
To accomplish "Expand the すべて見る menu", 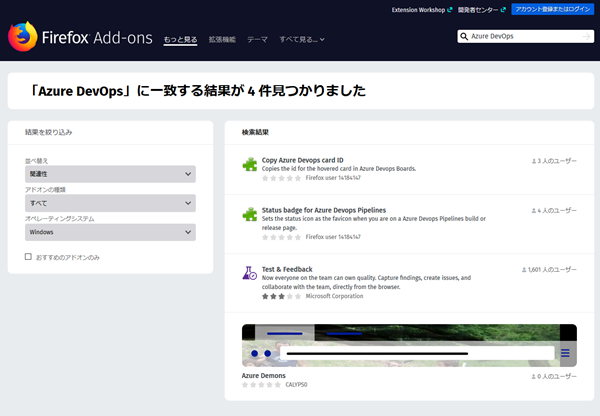I will point(302,39).
